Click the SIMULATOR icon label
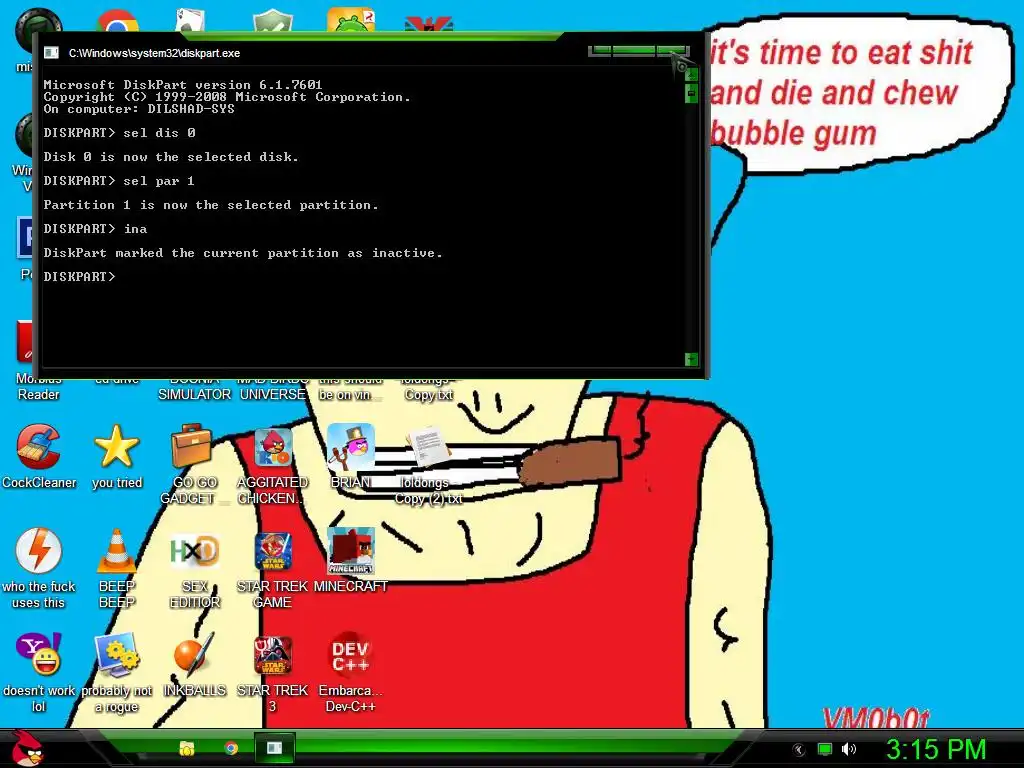The height and width of the screenshot is (768, 1024). coord(194,394)
